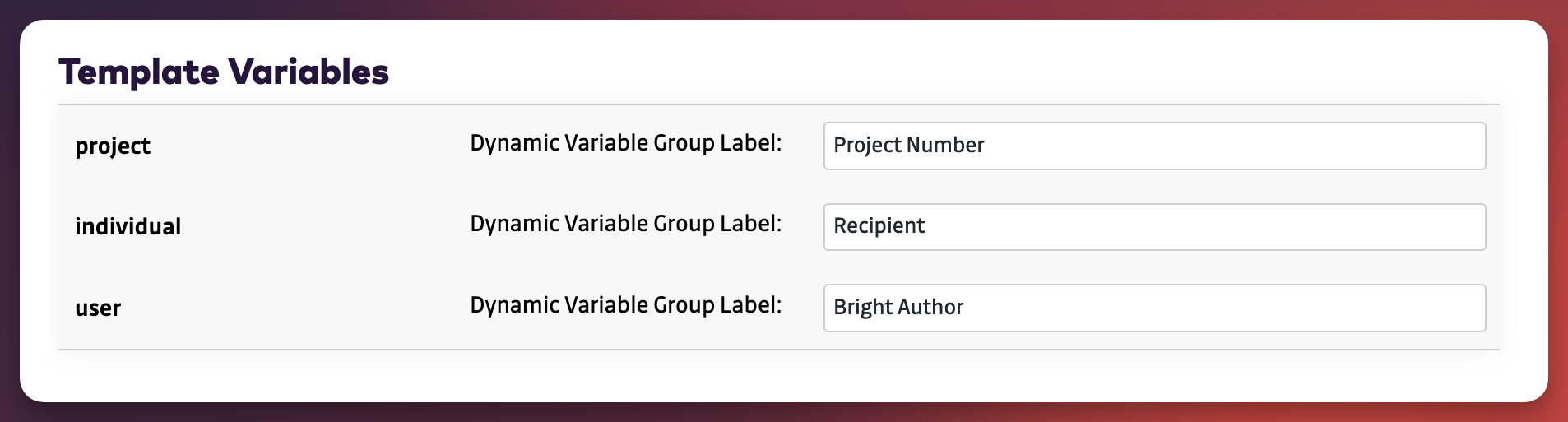The height and width of the screenshot is (422, 1568).
Task: Click empty right end of Project Number field
Action: pyautogui.click(x=1399, y=146)
